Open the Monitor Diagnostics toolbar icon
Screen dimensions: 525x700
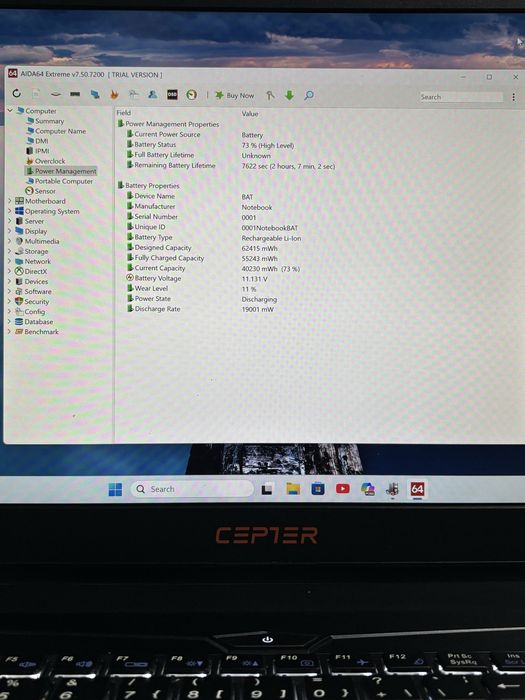coord(133,94)
